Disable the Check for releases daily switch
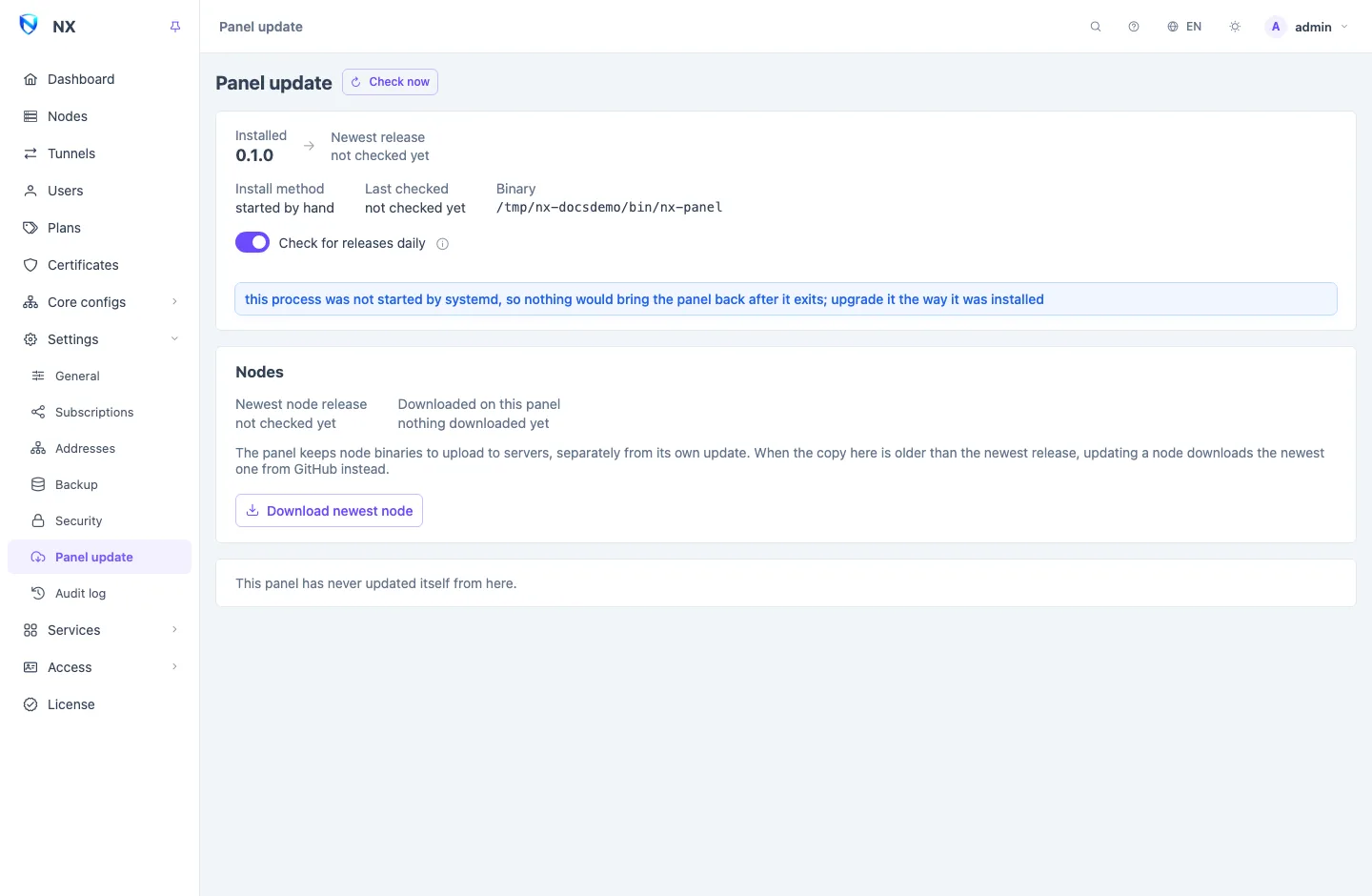1372x896 pixels. pos(252,242)
